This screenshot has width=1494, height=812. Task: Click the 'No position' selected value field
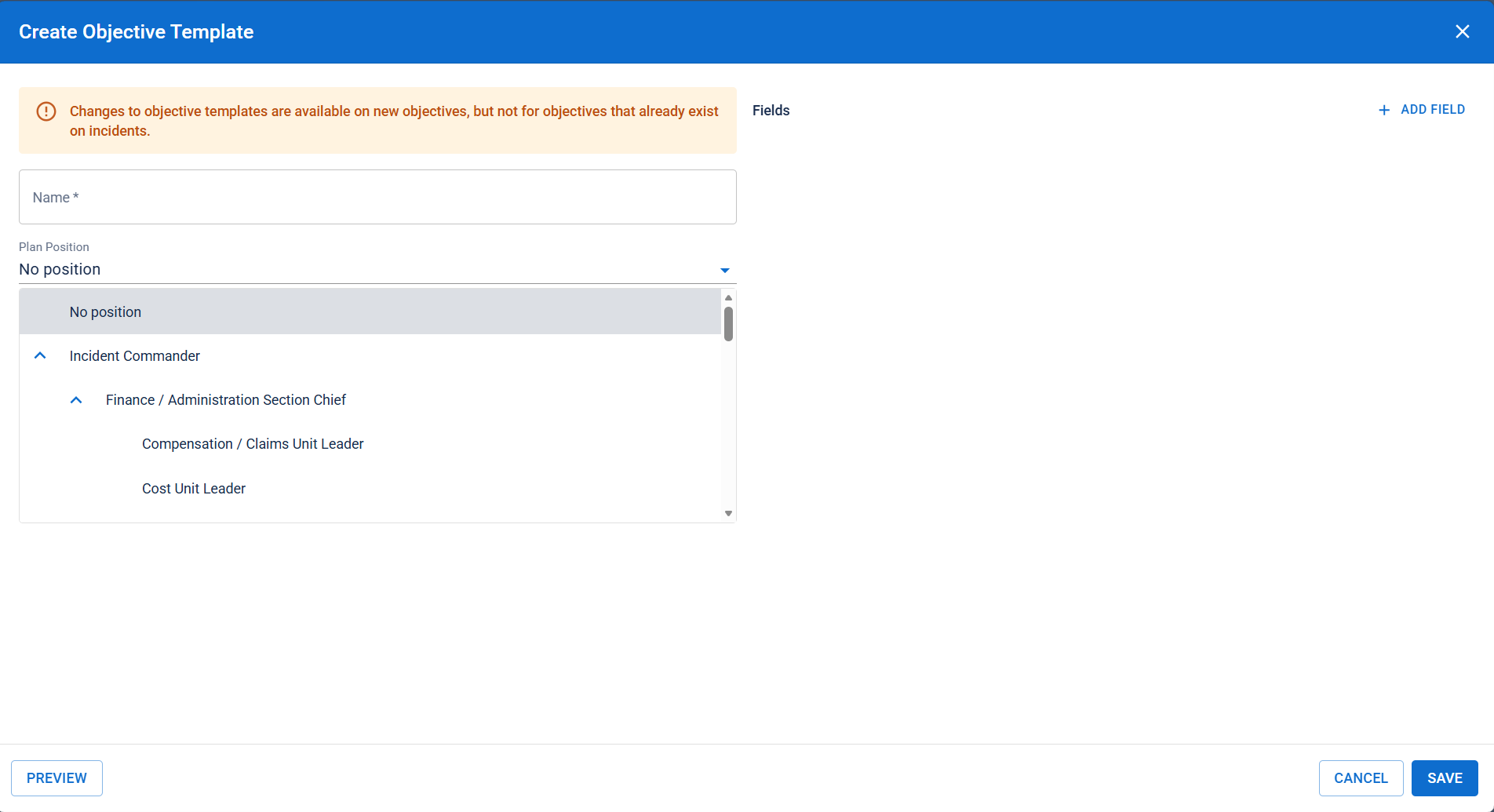[377, 269]
